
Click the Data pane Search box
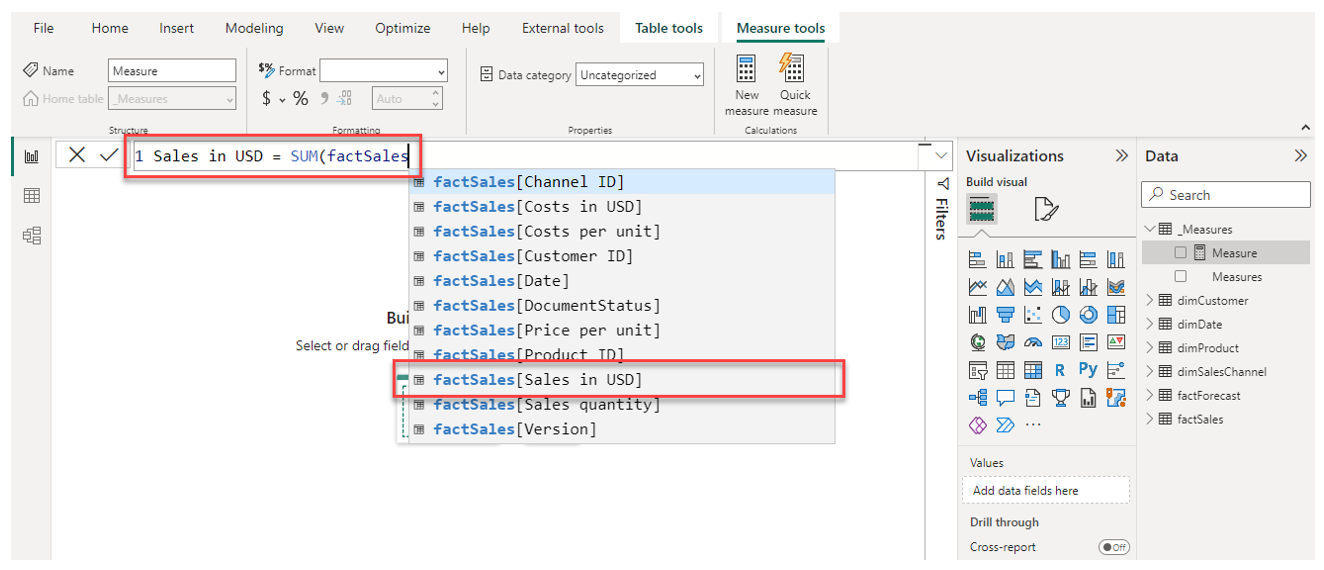pyautogui.click(x=1226, y=195)
